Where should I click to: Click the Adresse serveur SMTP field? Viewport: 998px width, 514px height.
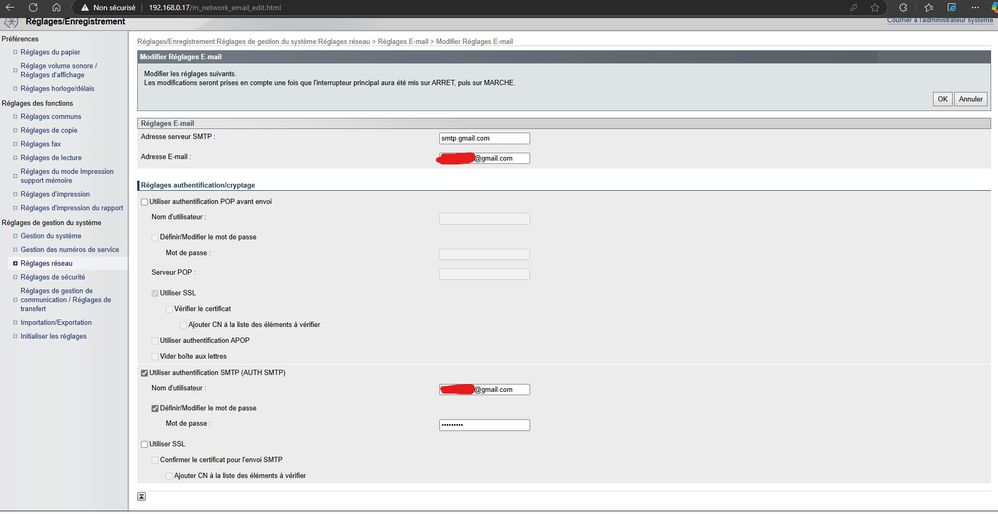(484, 138)
